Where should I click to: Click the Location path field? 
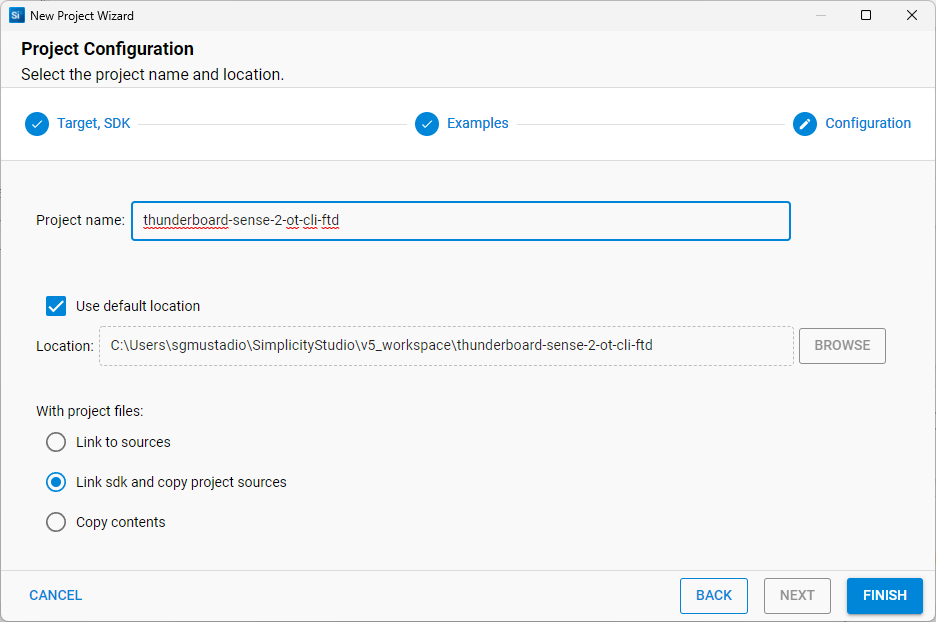tap(446, 346)
